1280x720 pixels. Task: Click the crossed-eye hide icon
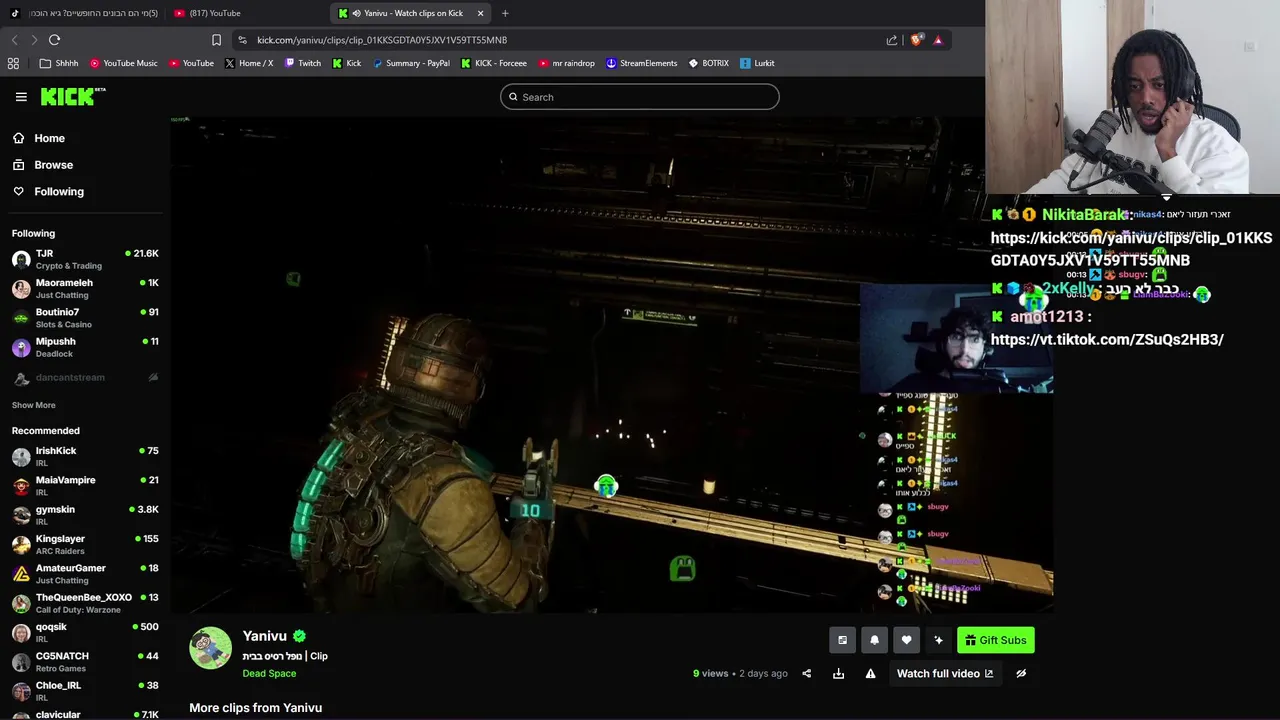pyautogui.click(x=1021, y=673)
